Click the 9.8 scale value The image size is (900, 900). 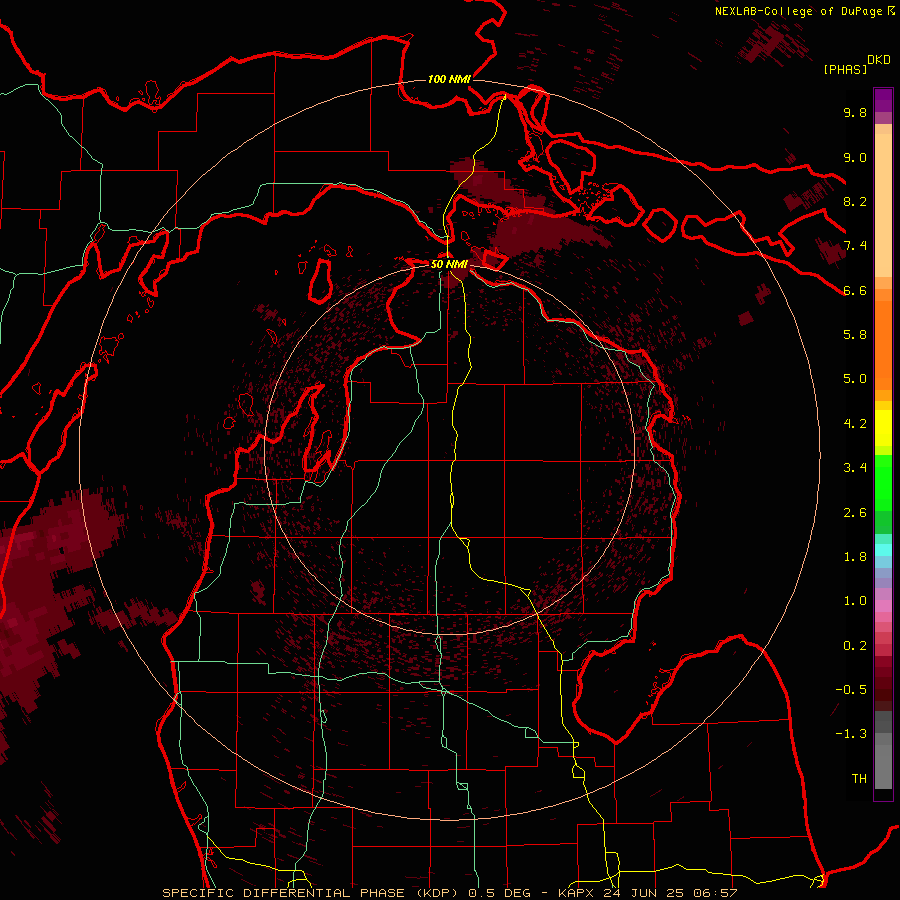click(x=855, y=112)
